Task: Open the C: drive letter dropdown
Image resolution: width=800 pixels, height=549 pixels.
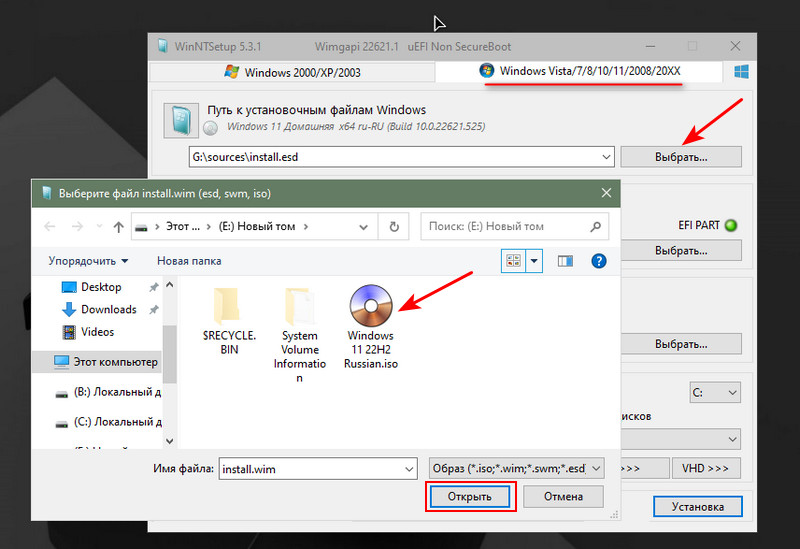Action: tap(715, 392)
